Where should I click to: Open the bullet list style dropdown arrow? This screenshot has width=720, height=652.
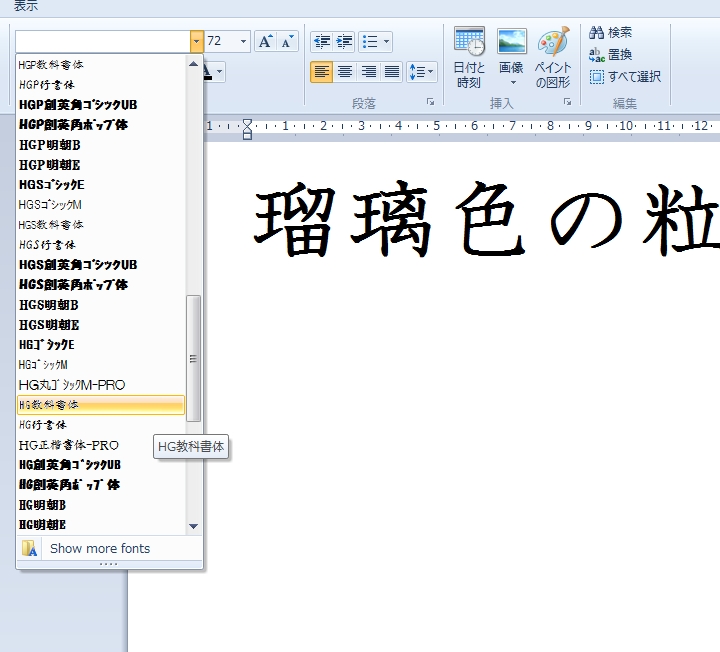click(387, 42)
